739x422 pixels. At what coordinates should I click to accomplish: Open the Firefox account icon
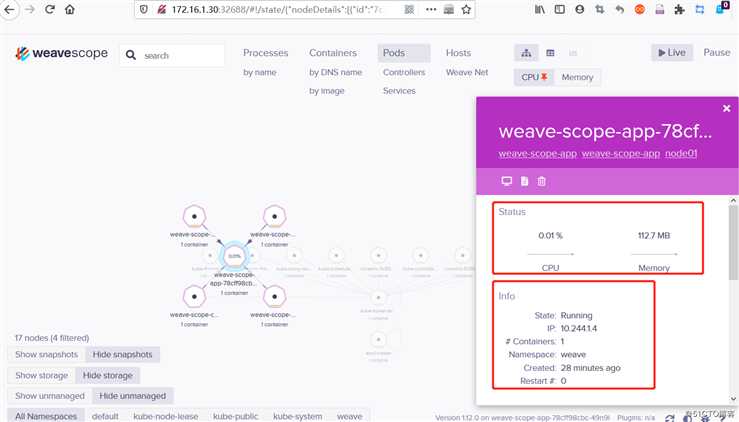click(580, 9)
